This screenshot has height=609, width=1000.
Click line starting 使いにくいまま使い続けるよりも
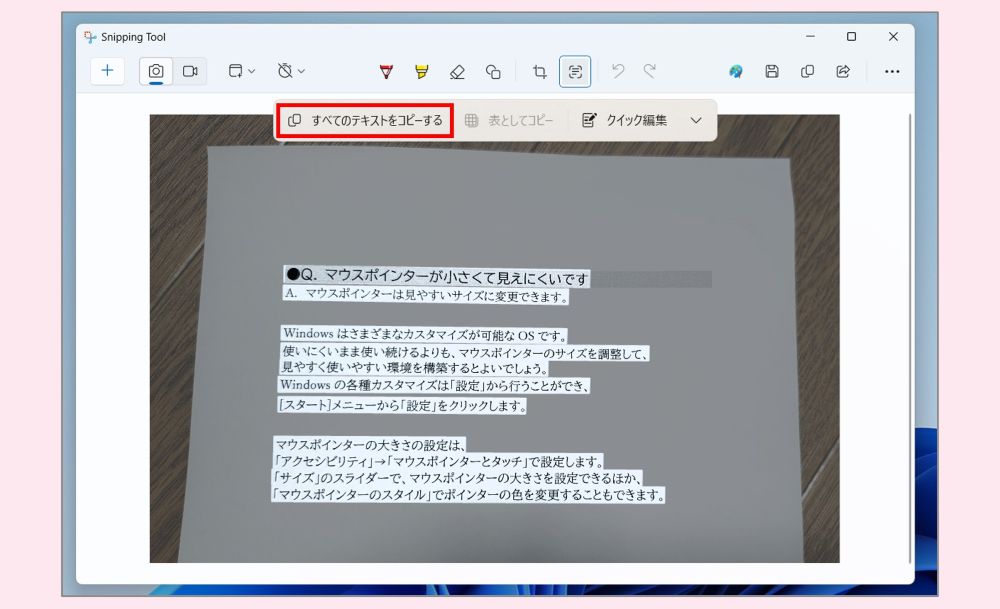pyautogui.click(x=465, y=352)
